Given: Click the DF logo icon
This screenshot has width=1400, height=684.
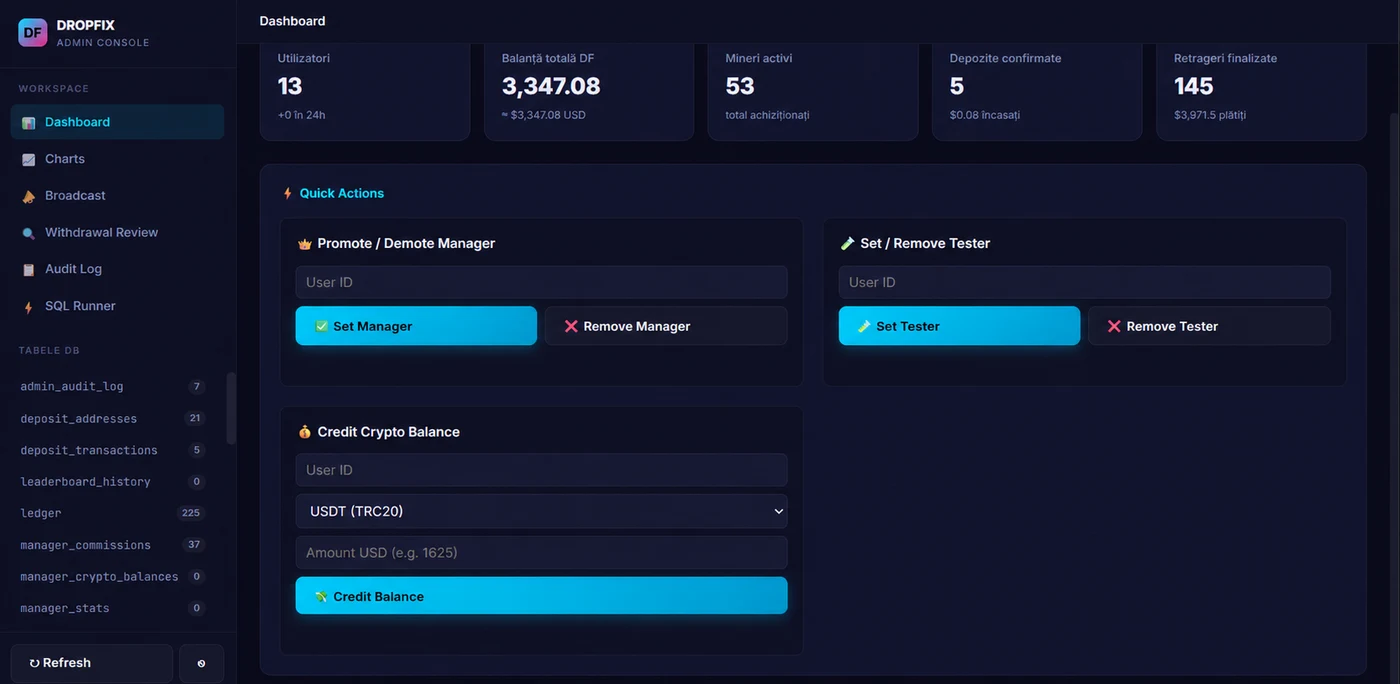Looking at the screenshot, I should [33, 32].
